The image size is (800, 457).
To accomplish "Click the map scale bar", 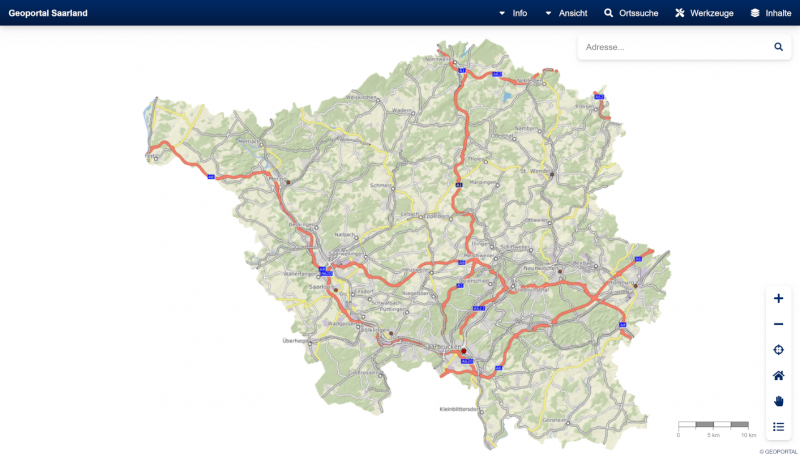I will click(713, 425).
